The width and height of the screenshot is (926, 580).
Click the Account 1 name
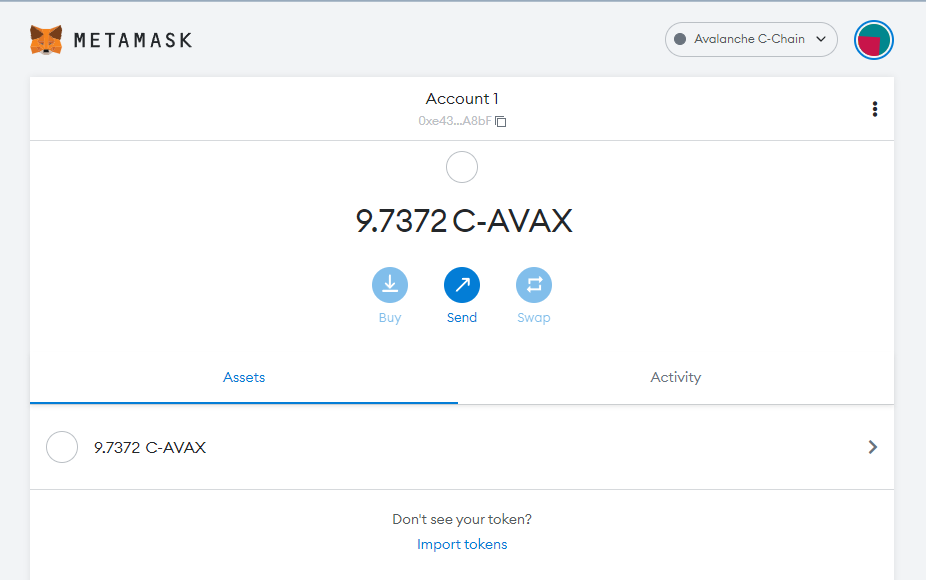462,99
